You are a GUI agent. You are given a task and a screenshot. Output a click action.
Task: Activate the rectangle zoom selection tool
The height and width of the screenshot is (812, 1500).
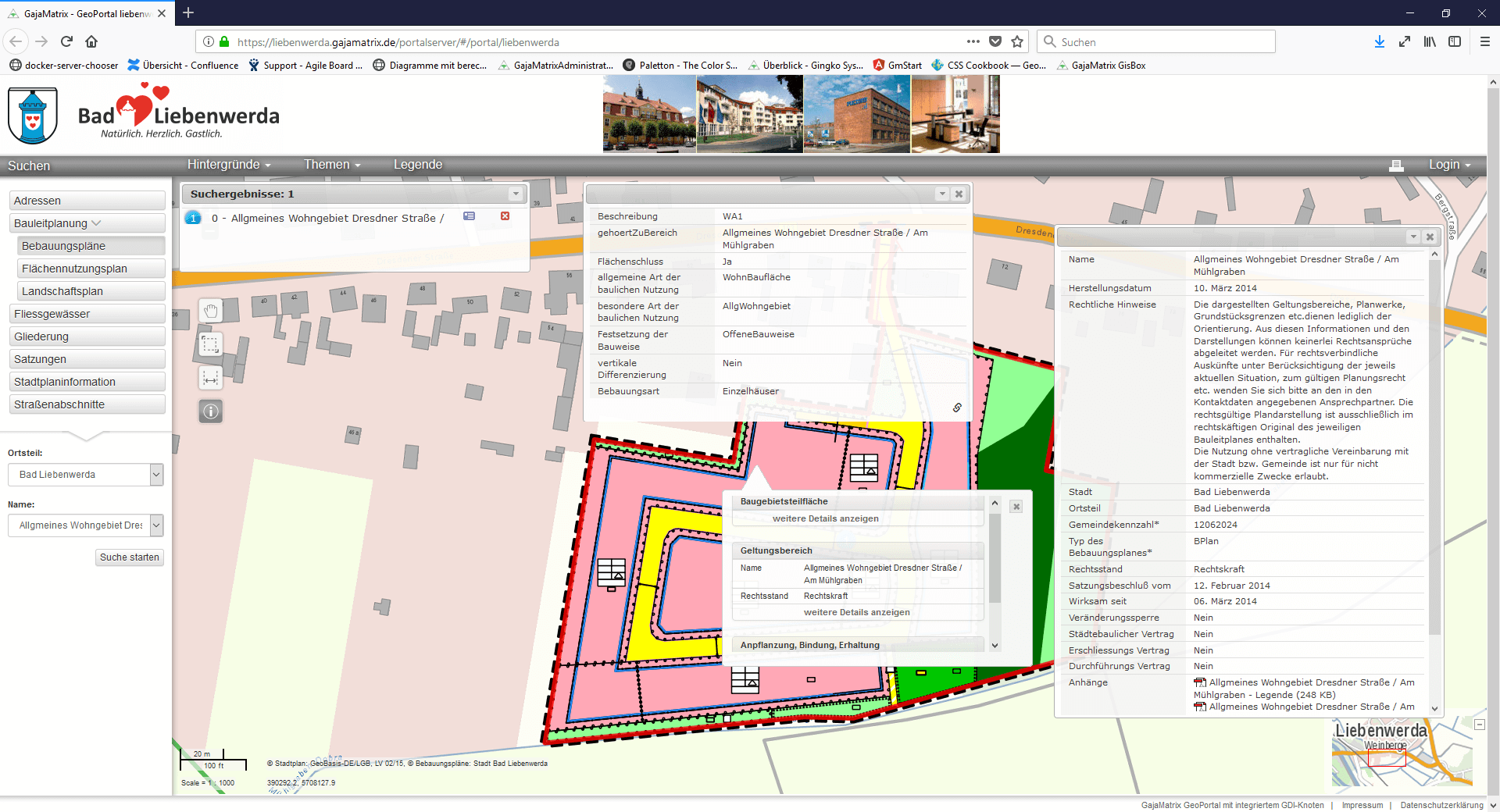click(x=210, y=344)
